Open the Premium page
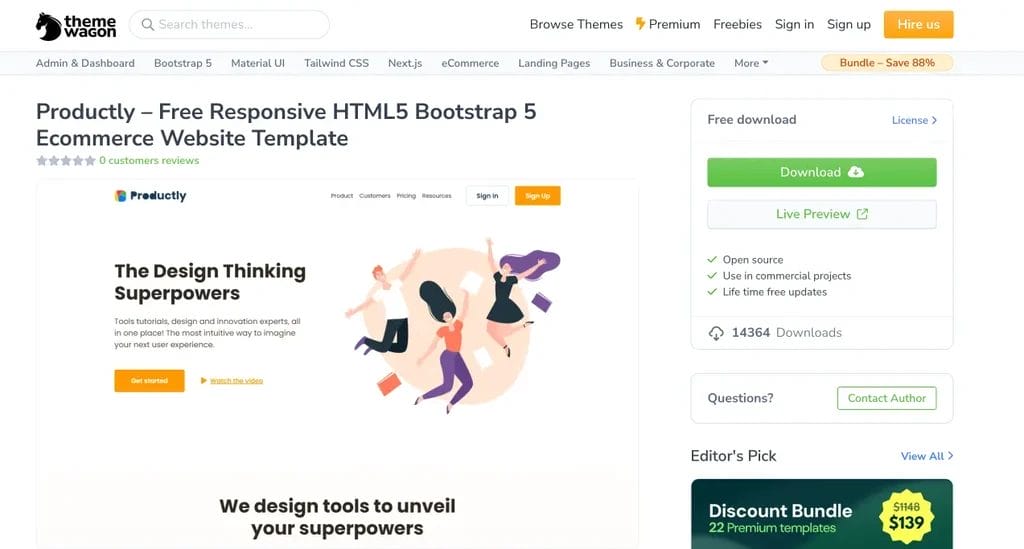 [667, 24]
